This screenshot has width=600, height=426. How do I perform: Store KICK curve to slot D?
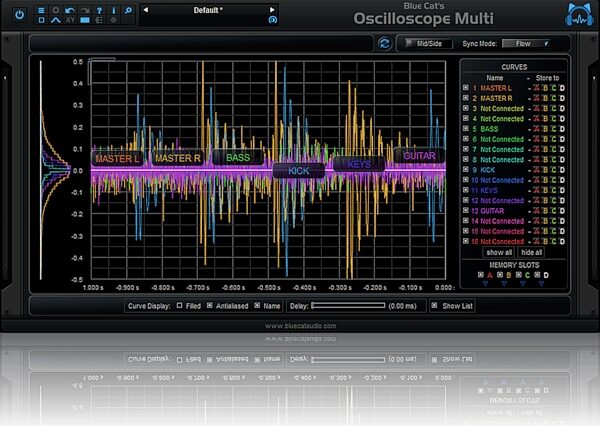562,170
